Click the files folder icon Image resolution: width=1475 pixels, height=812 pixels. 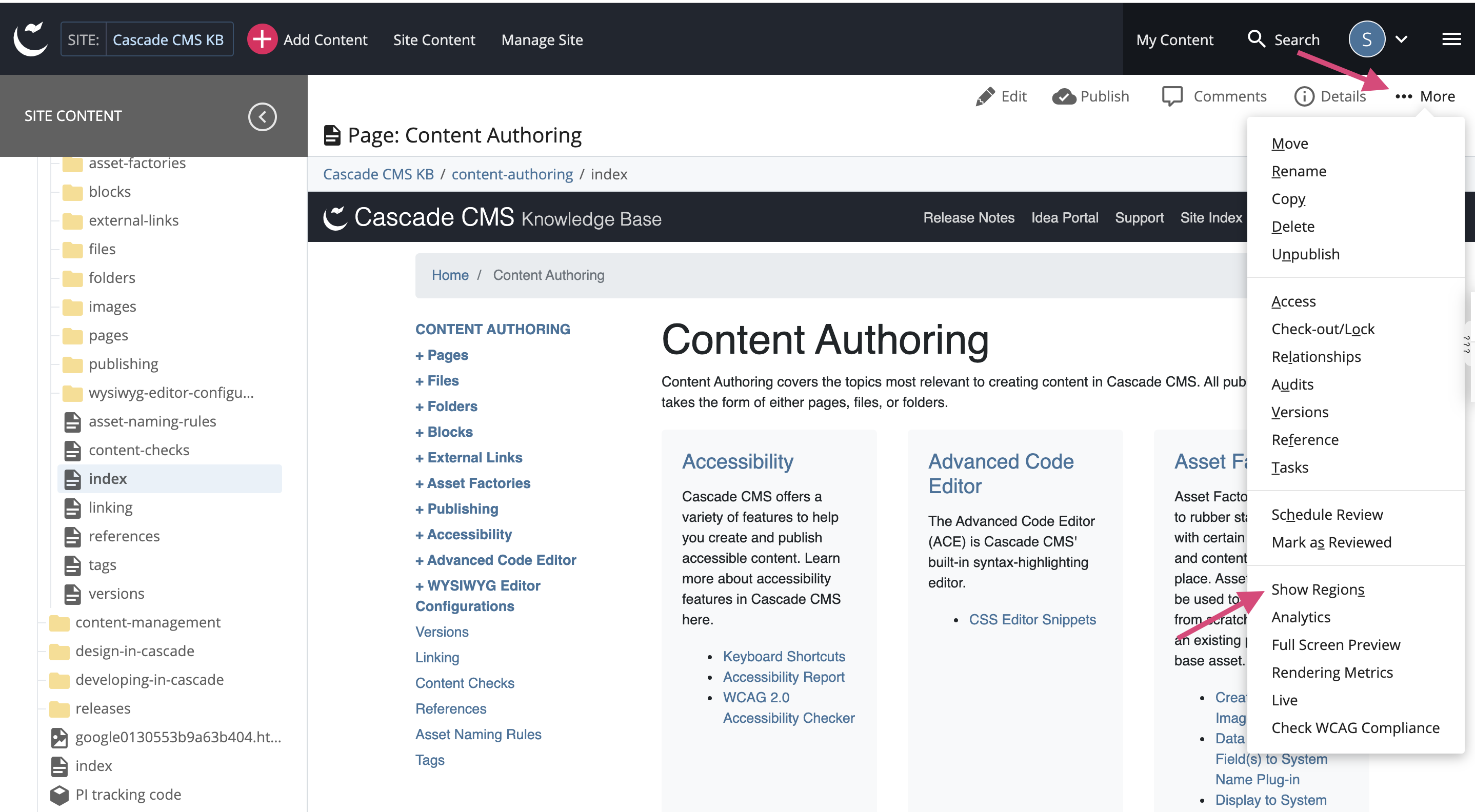coord(73,249)
